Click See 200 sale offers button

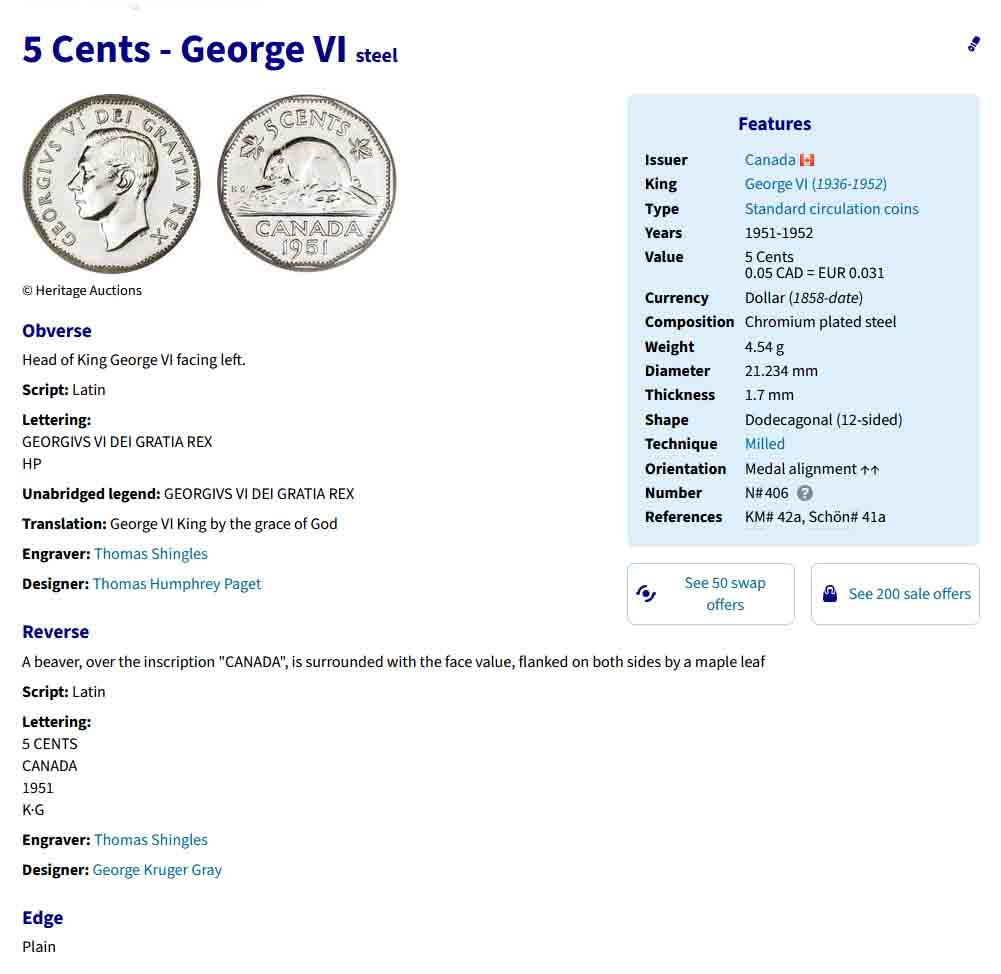pyautogui.click(x=909, y=594)
